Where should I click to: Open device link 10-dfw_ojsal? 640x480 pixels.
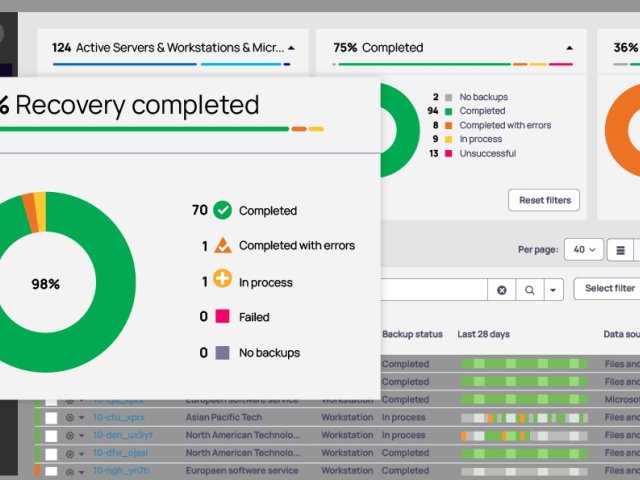[120, 453]
